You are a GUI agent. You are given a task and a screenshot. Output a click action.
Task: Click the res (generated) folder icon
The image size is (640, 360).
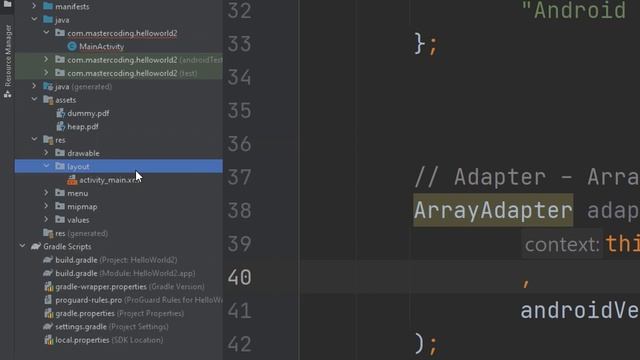tap(48, 233)
